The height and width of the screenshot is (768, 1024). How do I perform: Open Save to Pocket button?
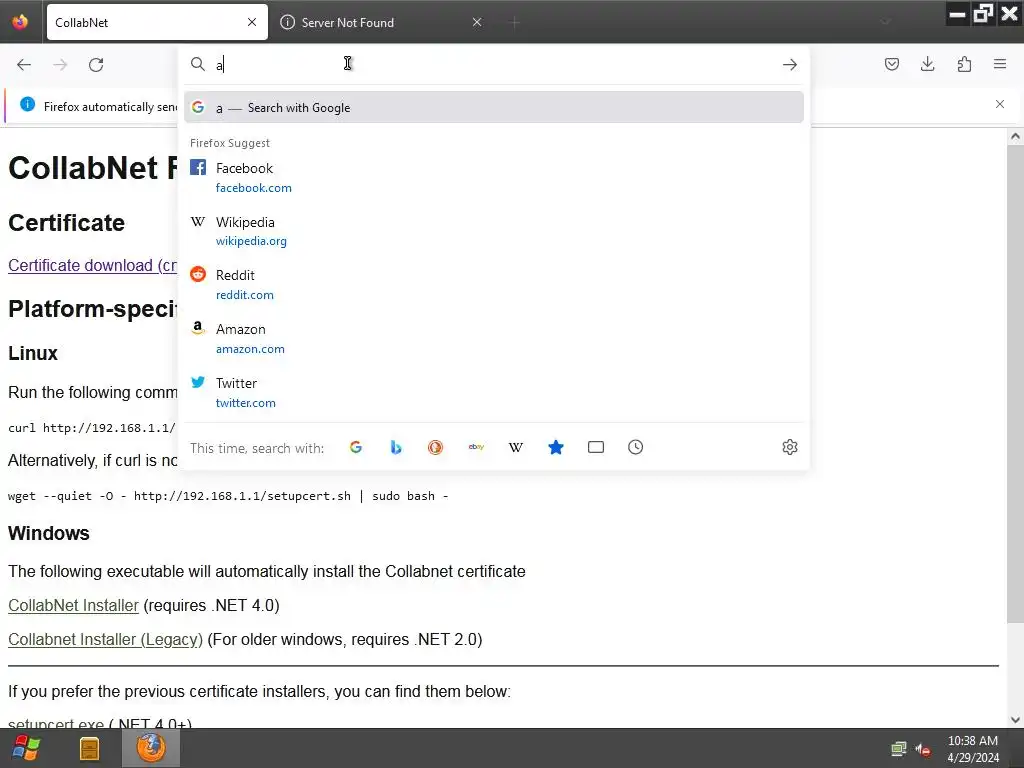coord(891,64)
